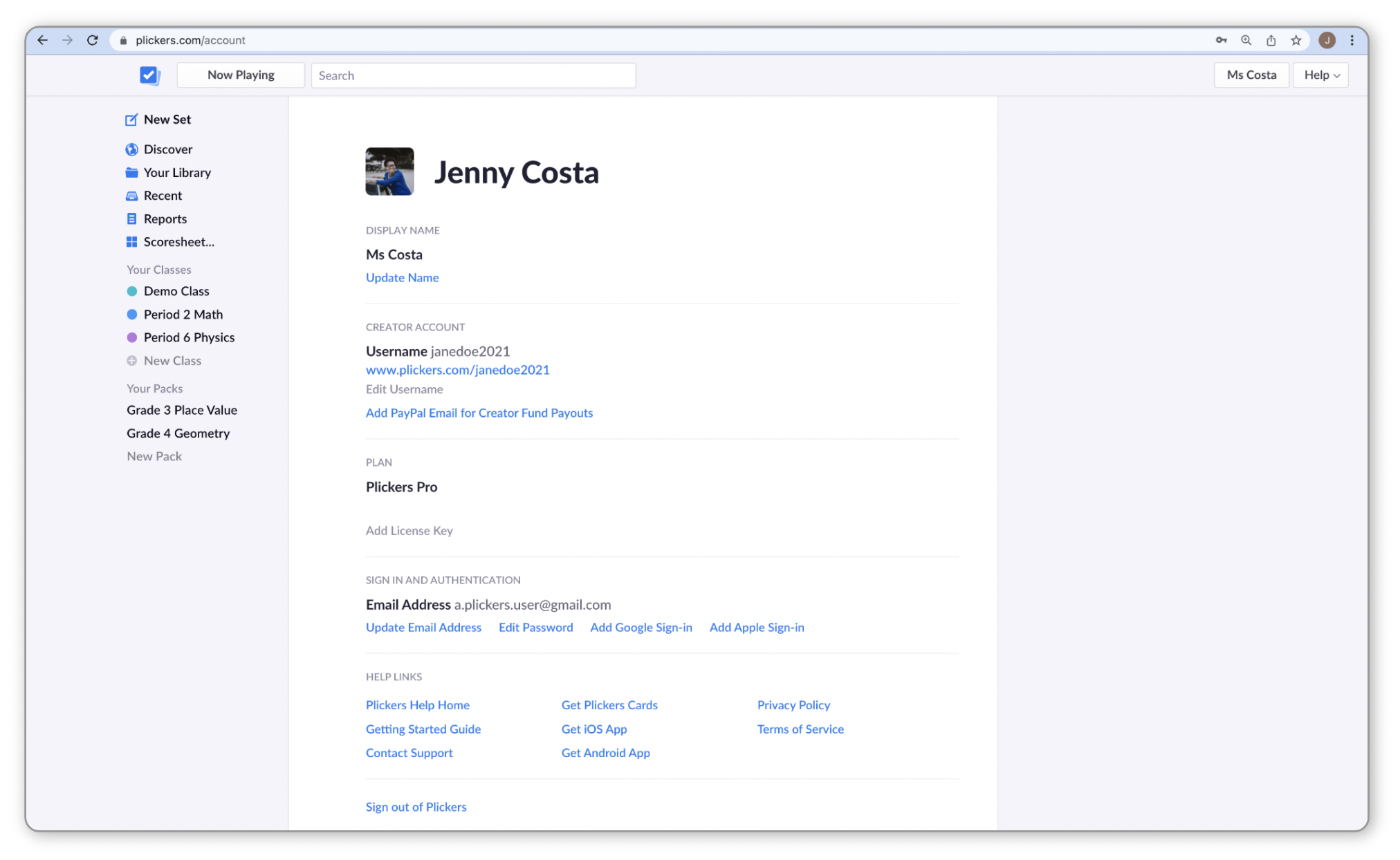Click Add License Key

[x=409, y=530]
